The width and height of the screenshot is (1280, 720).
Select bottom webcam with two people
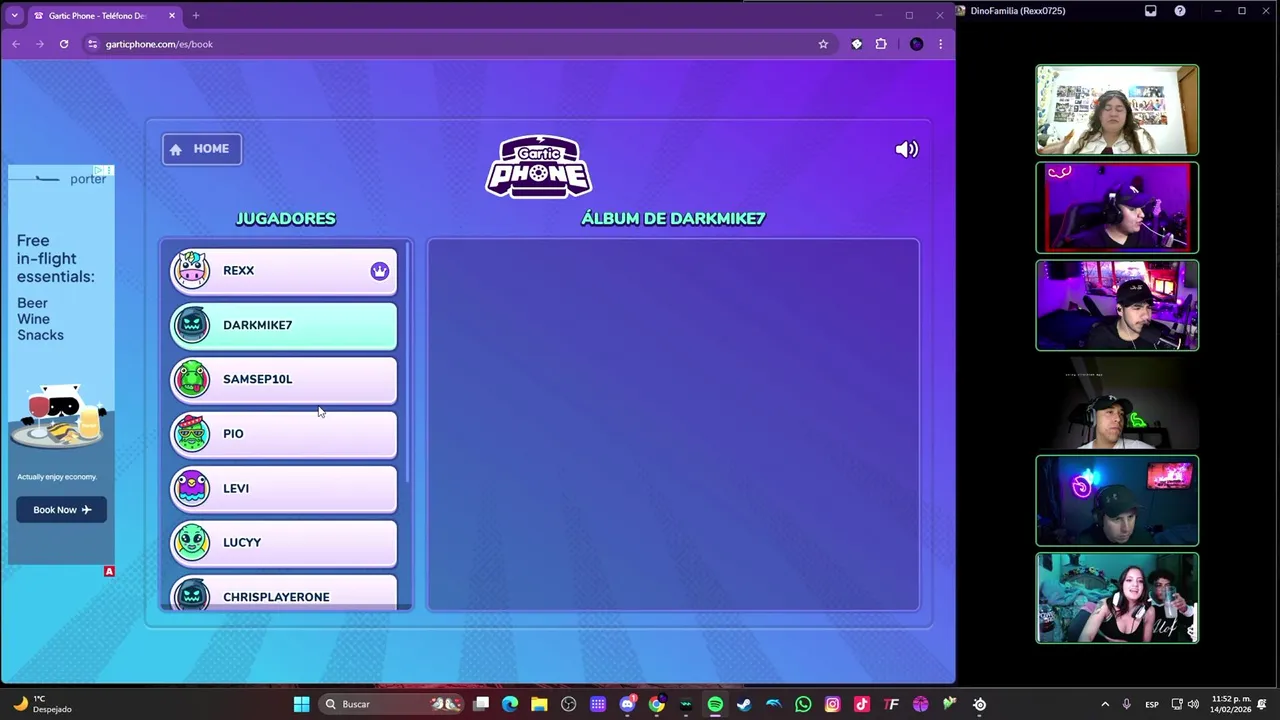[x=1117, y=598]
